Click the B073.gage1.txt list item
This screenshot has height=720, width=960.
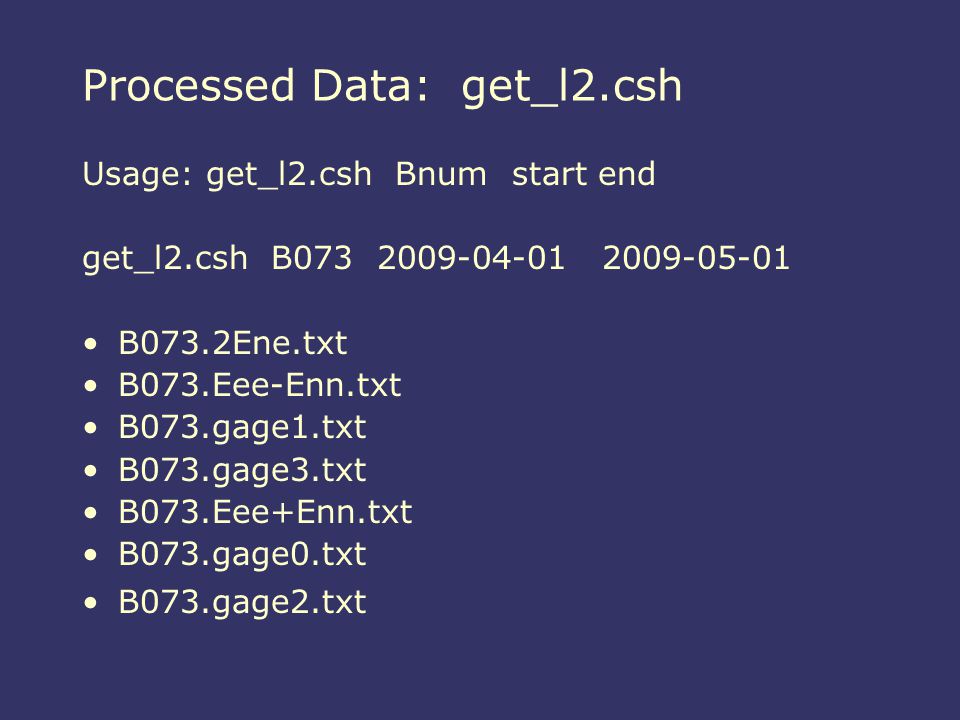pyautogui.click(x=242, y=428)
